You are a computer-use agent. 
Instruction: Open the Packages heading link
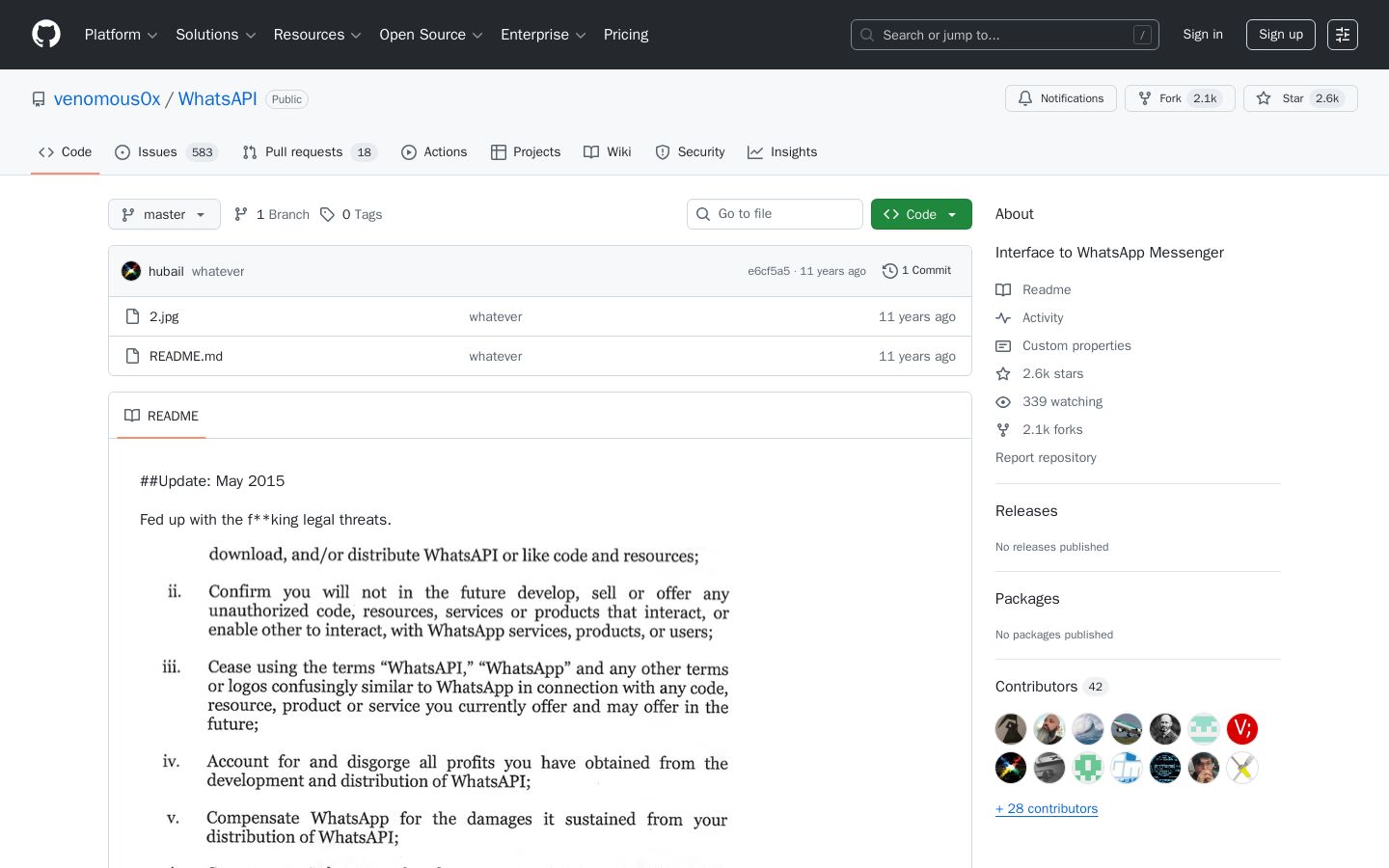point(1027,599)
